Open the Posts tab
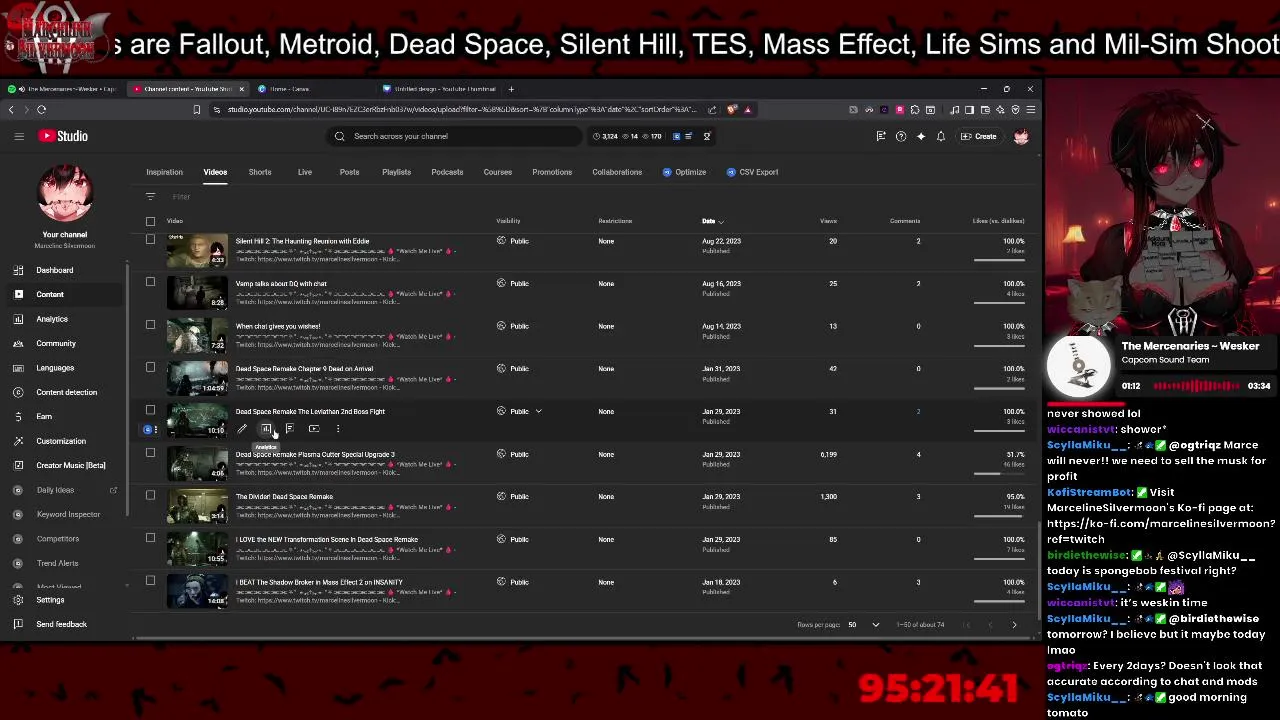This screenshot has height=720, width=1280. point(349,172)
